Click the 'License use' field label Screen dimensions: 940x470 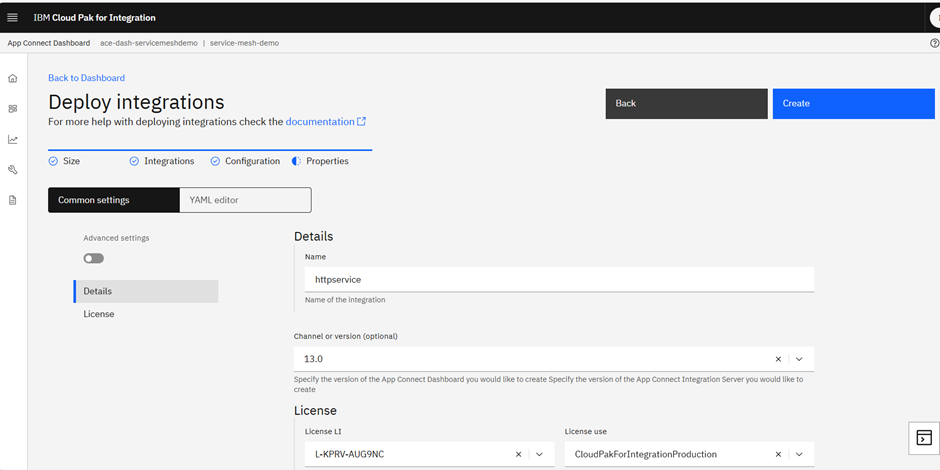coord(586,432)
